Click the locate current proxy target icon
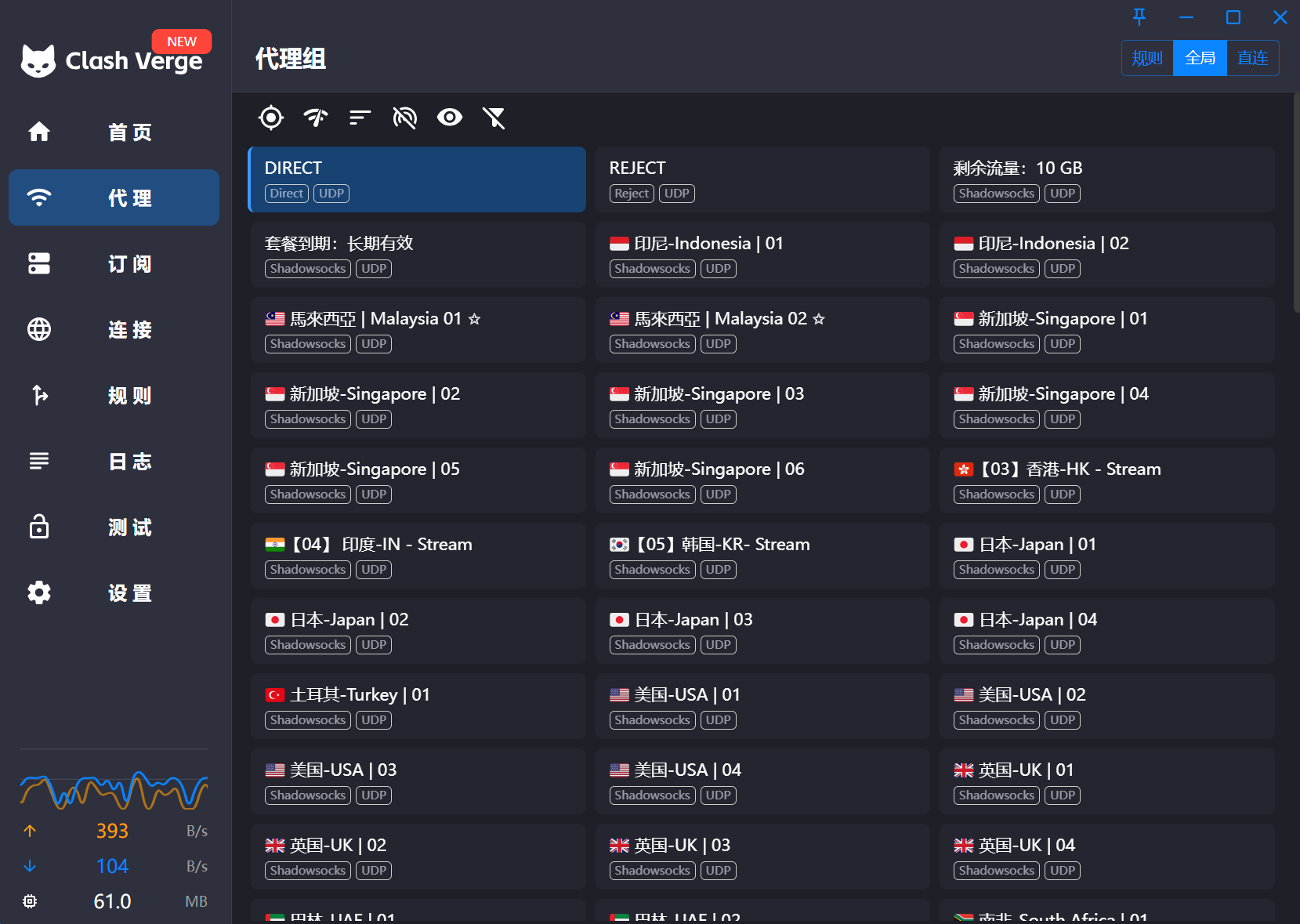Viewport: 1300px width, 924px height. point(271,118)
